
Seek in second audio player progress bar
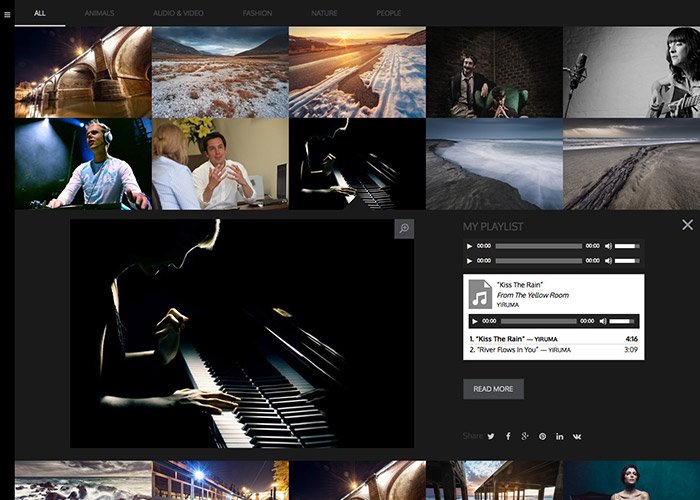point(538,261)
